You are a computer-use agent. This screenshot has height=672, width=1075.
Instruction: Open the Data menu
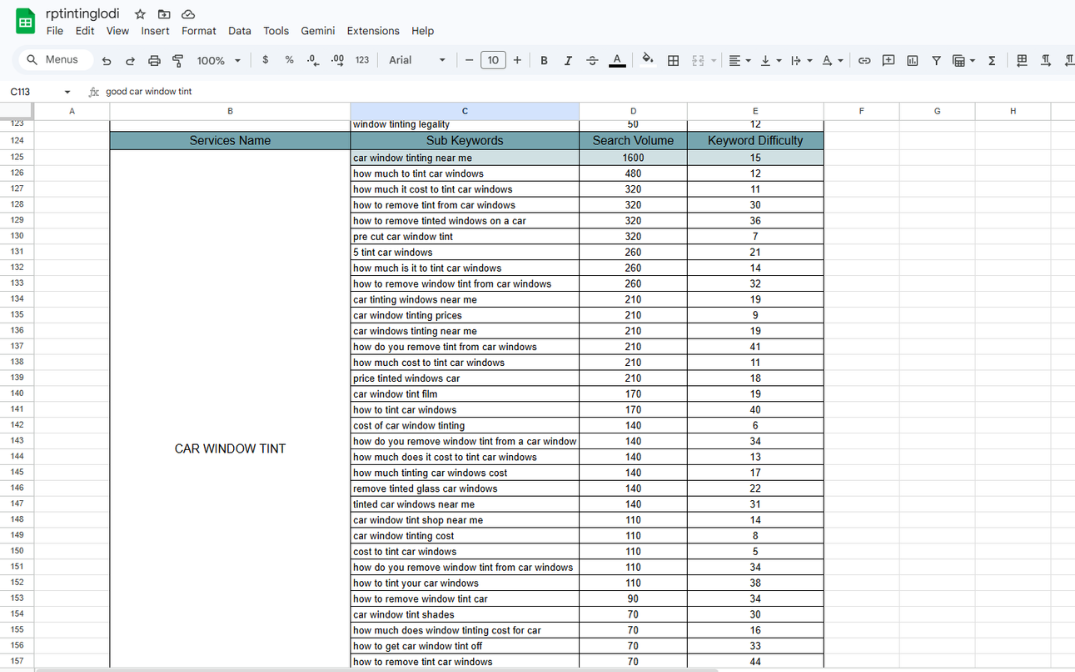(x=239, y=31)
